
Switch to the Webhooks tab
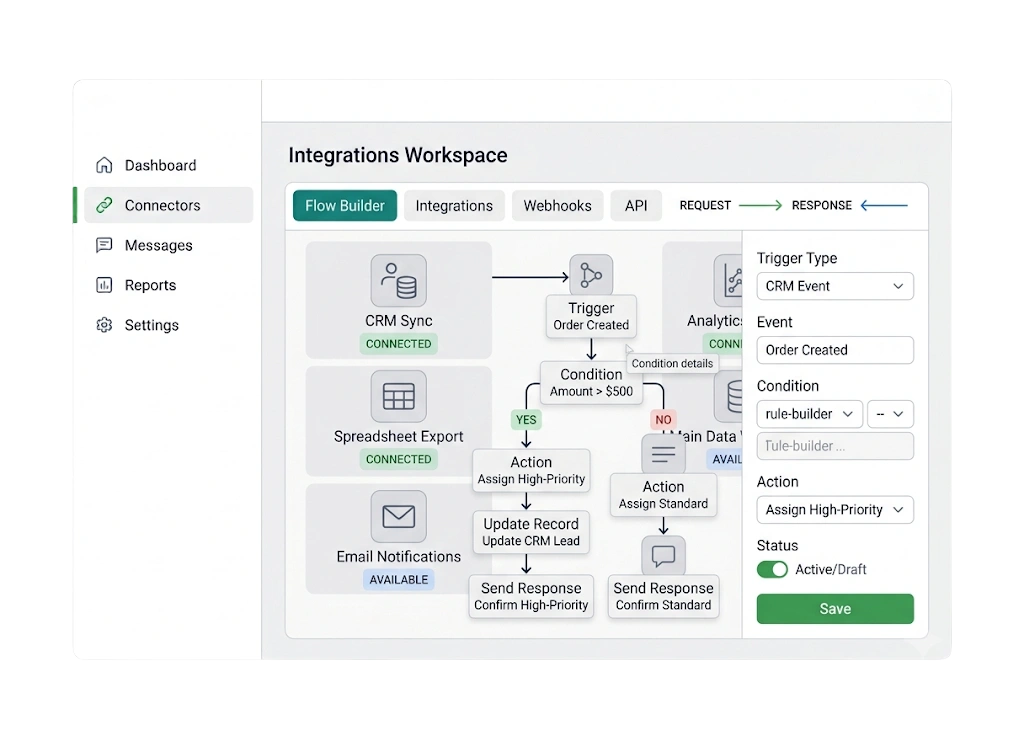pyautogui.click(x=558, y=206)
